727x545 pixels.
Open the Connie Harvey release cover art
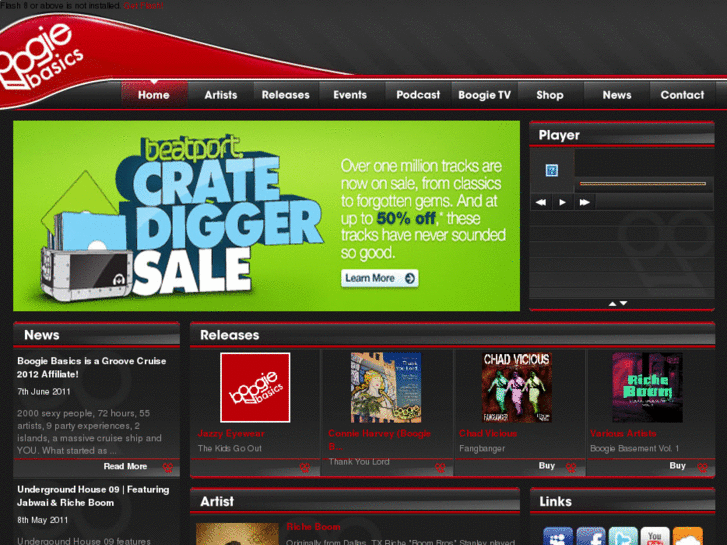[386, 387]
